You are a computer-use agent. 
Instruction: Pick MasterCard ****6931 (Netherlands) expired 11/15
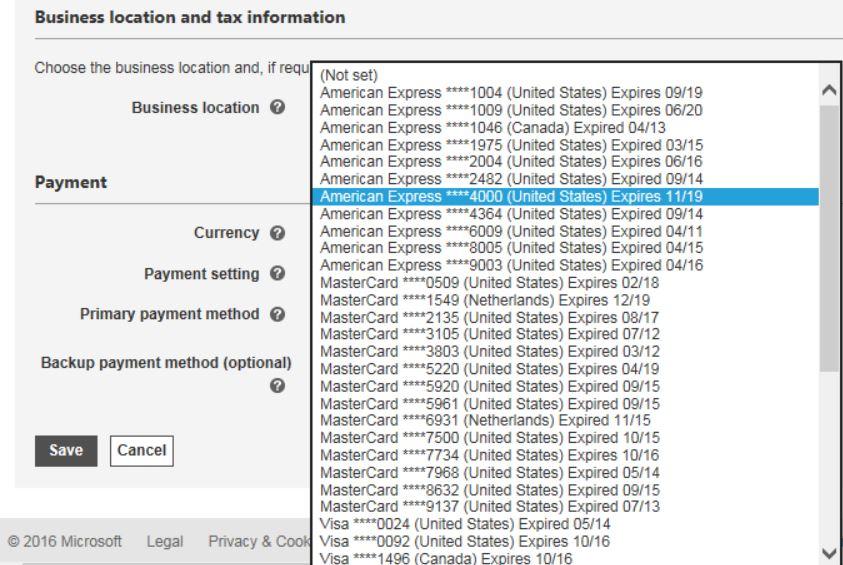pyautogui.click(x=565, y=420)
